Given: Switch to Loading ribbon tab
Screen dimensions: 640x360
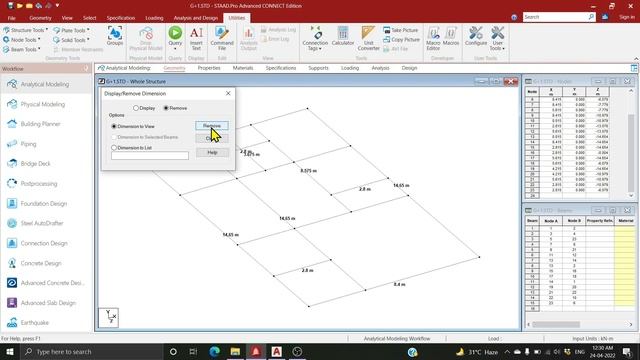Looking at the screenshot, I should coord(154,18).
